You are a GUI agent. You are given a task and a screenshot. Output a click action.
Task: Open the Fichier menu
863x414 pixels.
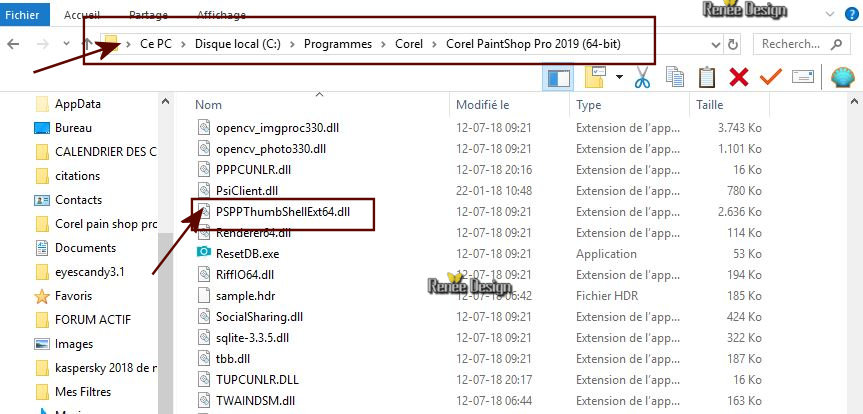tap(25, 14)
